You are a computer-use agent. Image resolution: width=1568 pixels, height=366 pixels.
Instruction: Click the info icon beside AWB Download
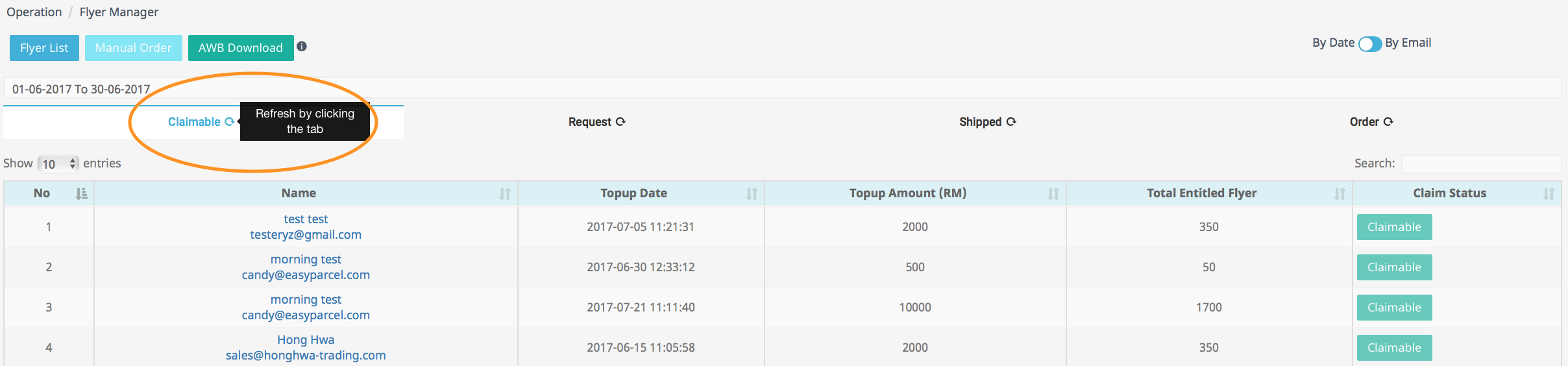click(x=302, y=46)
